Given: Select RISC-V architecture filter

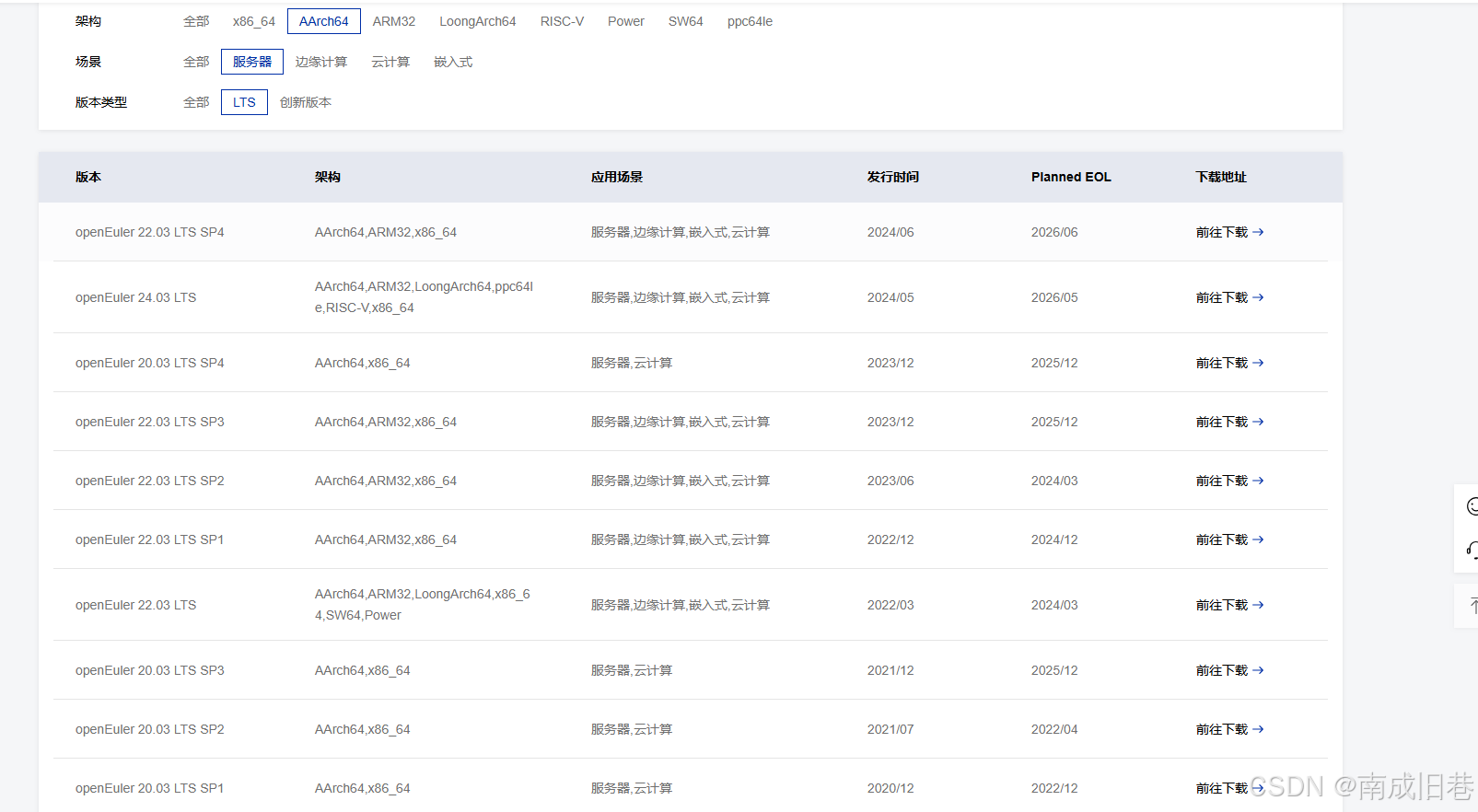Looking at the screenshot, I should point(562,21).
